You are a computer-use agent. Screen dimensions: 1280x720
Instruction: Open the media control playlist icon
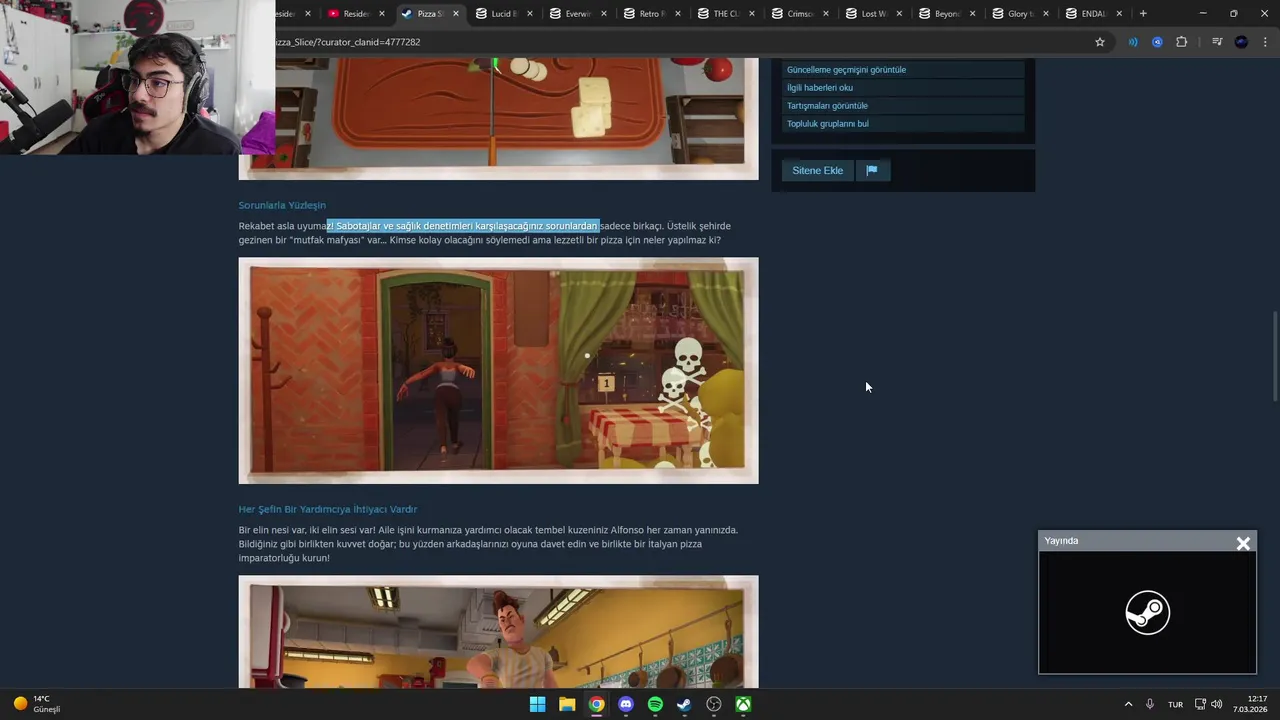(1217, 42)
